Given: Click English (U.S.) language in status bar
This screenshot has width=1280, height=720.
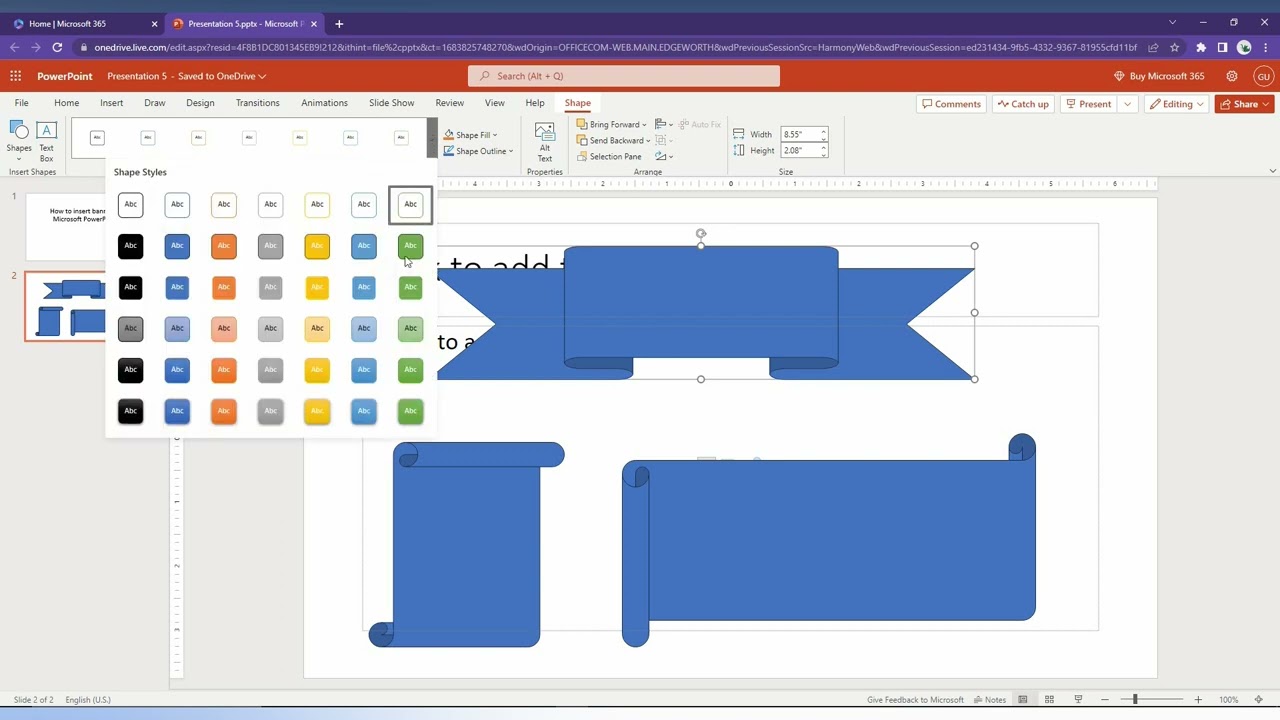Looking at the screenshot, I should 88,700.
